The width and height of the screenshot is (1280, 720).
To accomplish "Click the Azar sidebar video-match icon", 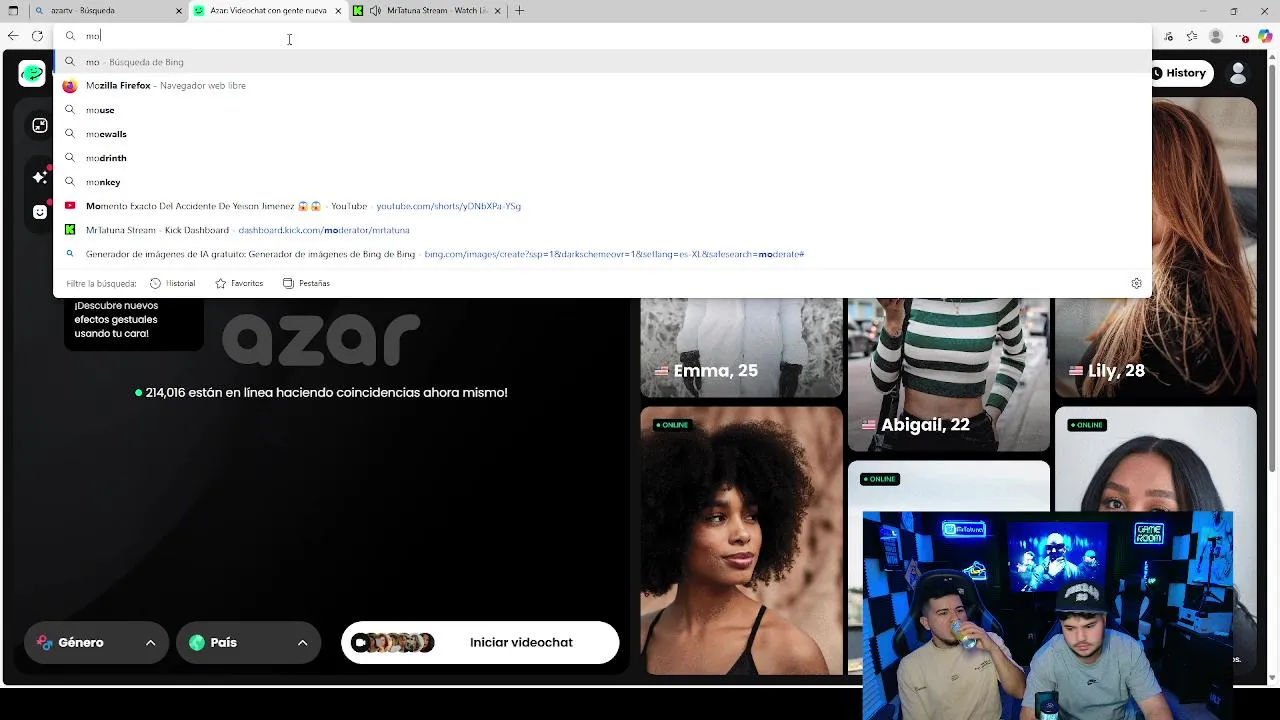I will pos(40,125).
